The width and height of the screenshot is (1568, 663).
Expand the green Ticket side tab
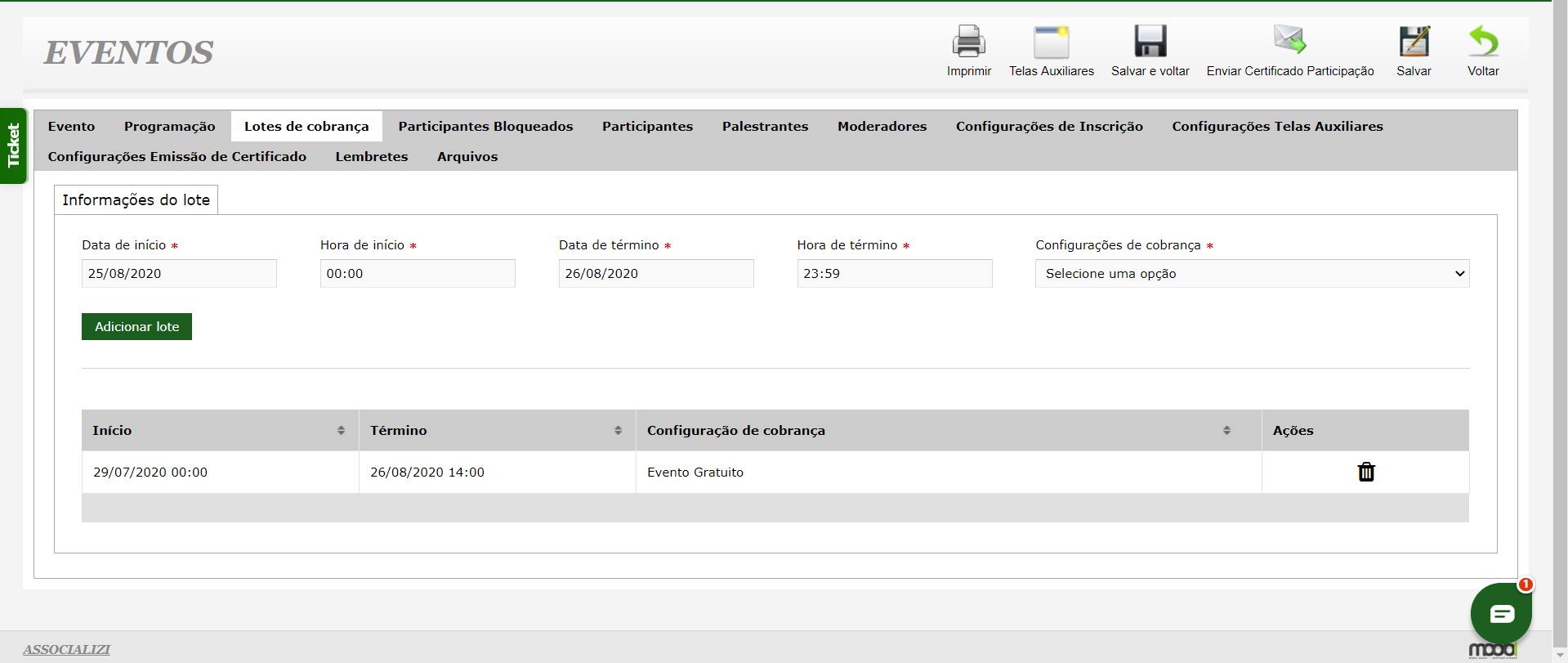tap(14, 146)
